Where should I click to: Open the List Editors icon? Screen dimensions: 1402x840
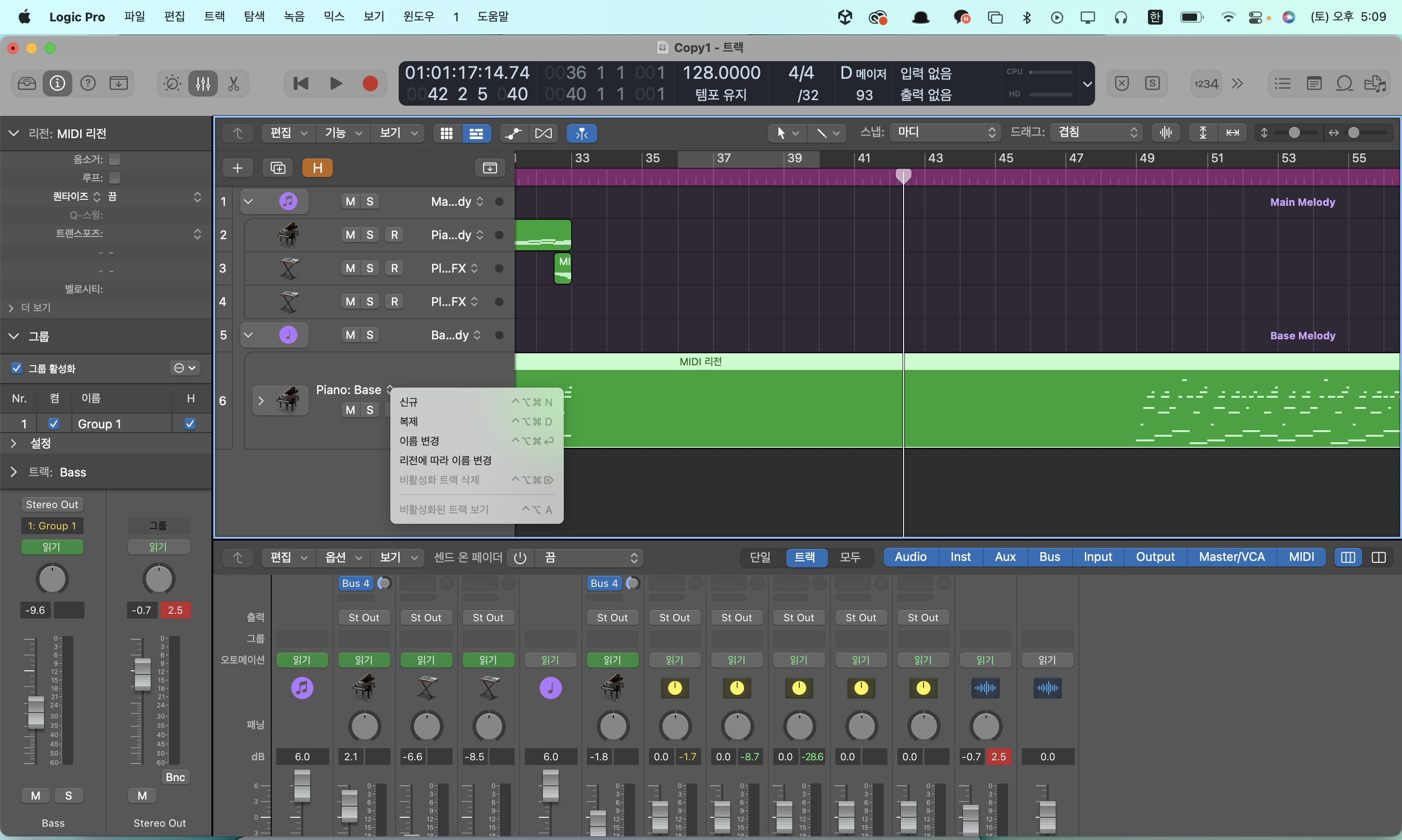[1282, 84]
